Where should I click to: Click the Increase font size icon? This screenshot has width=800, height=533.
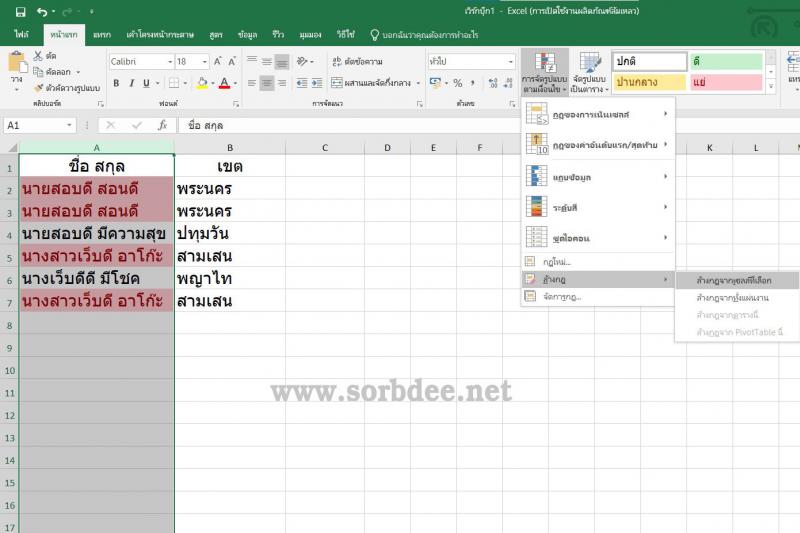[x=217, y=61]
